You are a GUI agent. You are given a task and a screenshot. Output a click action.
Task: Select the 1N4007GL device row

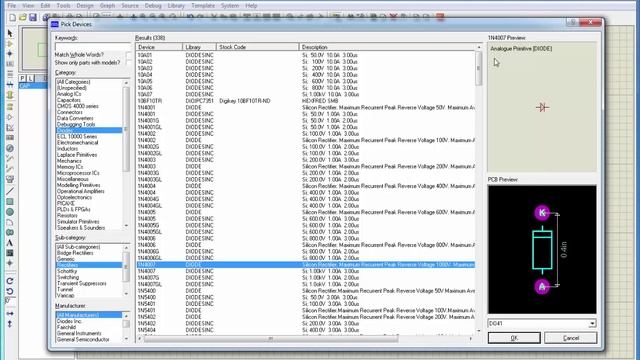click(x=306, y=284)
